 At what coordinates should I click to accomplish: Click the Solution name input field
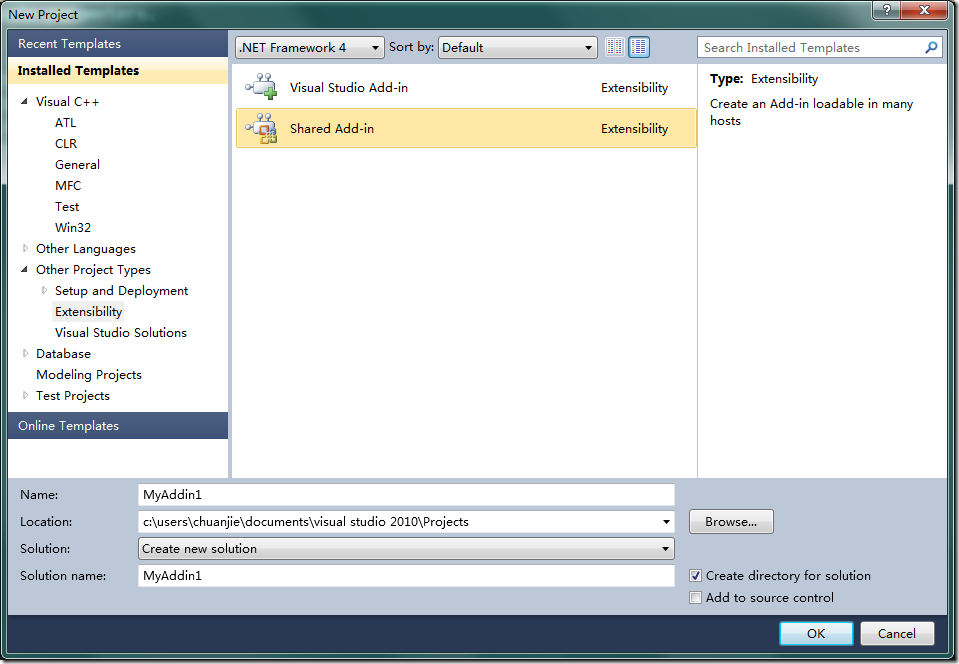406,575
